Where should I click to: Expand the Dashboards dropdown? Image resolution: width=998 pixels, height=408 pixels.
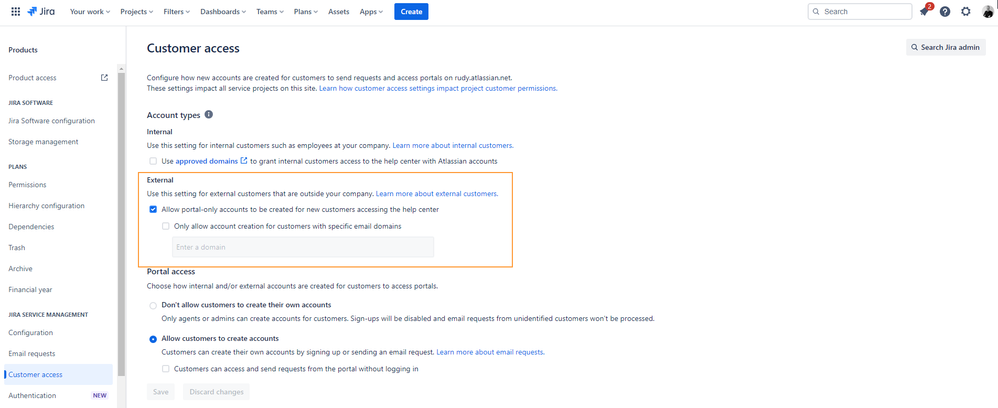coord(223,11)
